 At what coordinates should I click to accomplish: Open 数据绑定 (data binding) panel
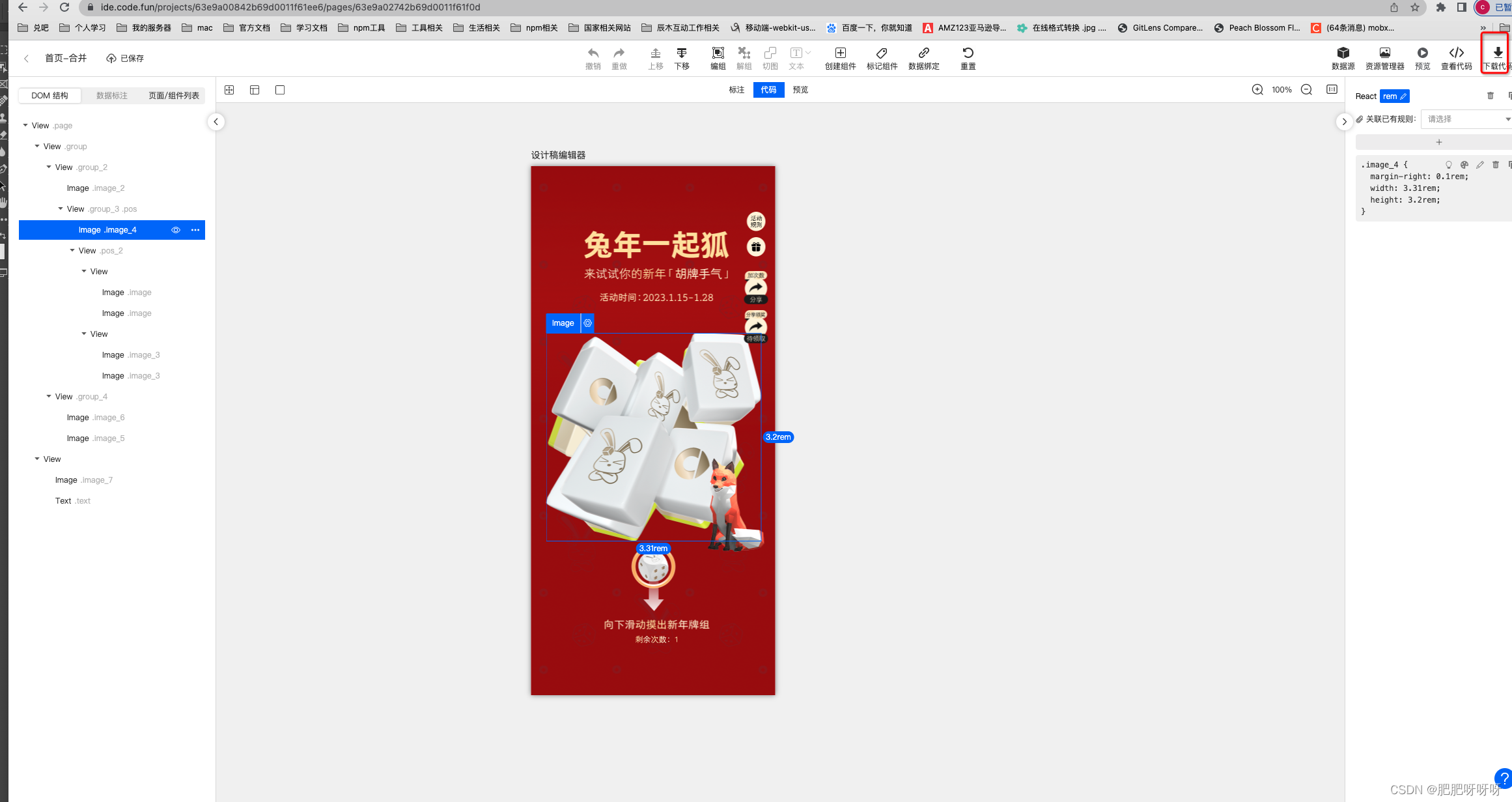pos(923,57)
